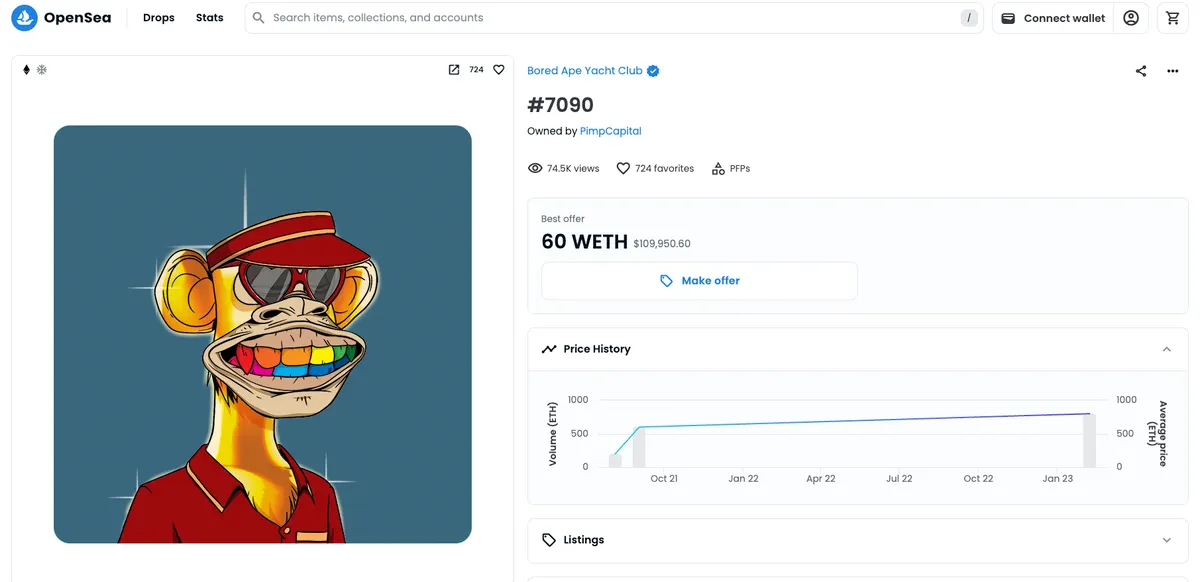Open NFT image in new tab icon
This screenshot has width=1200, height=582.
point(454,70)
